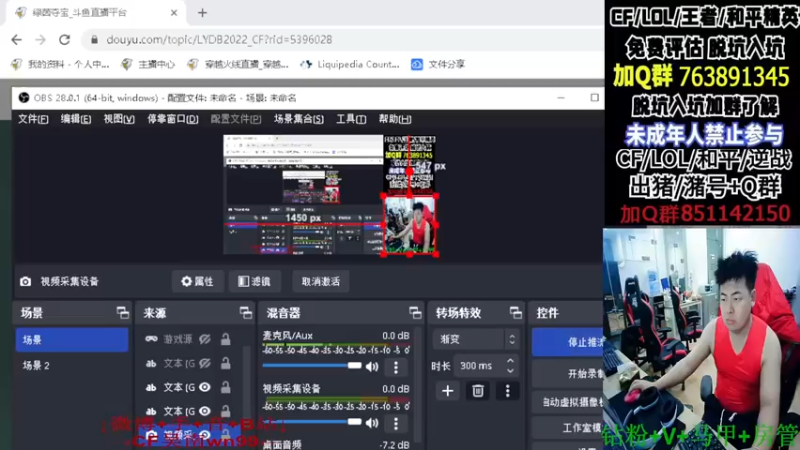Click the 开始录制 button
Screen dimensions: 800x450
[567, 374]
